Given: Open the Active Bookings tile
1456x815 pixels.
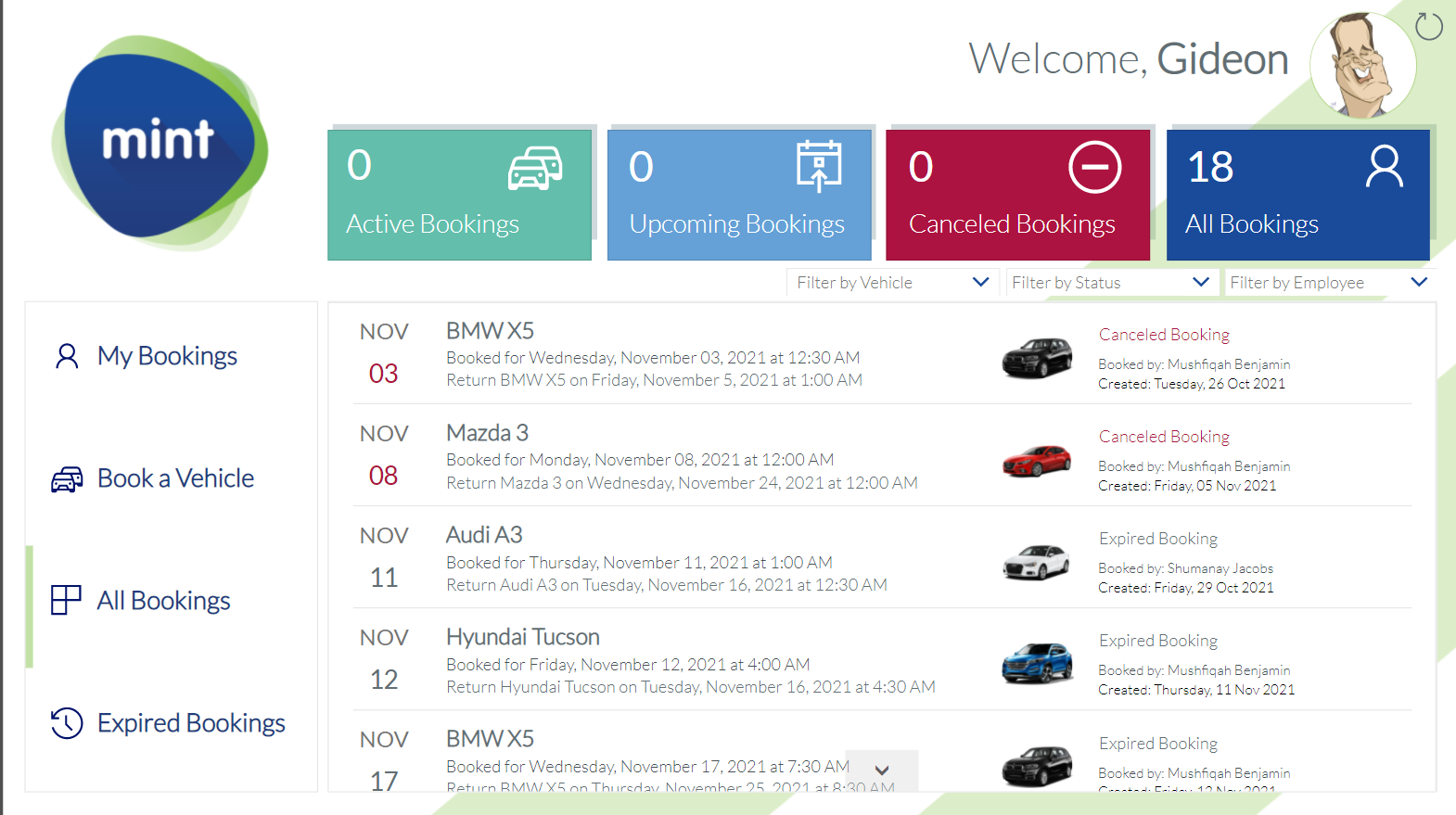Looking at the screenshot, I should click(x=459, y=195).
